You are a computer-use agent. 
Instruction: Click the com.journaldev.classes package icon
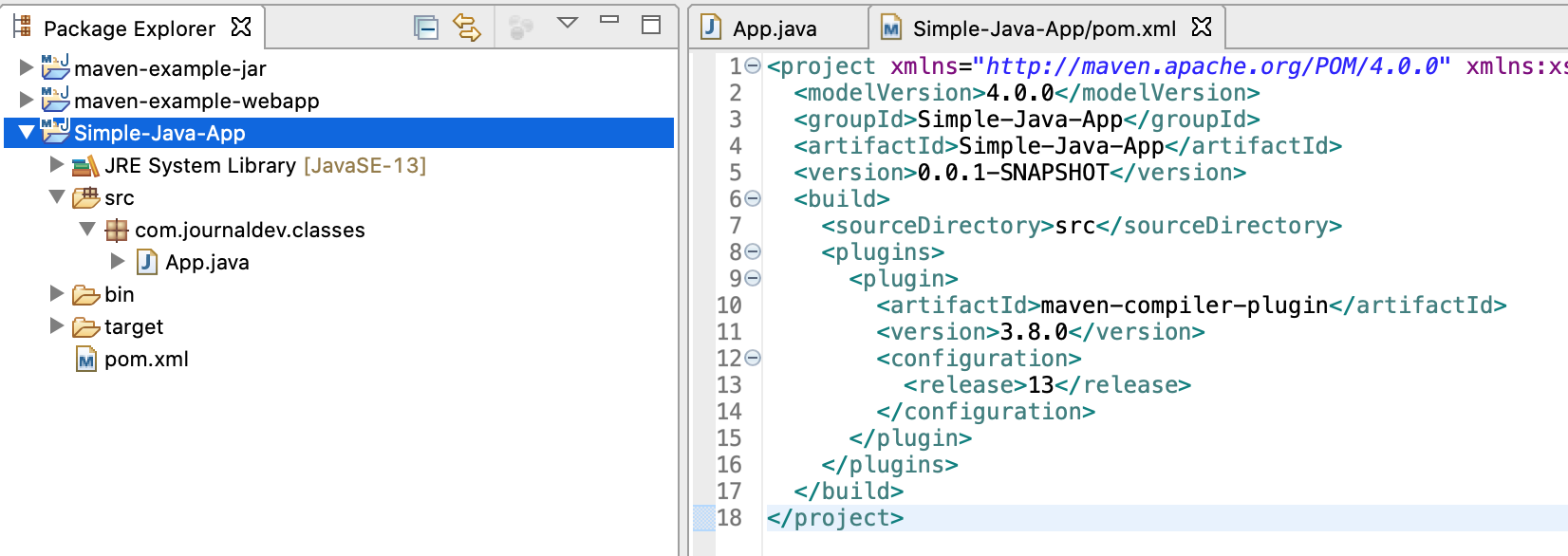coord(117,230)
